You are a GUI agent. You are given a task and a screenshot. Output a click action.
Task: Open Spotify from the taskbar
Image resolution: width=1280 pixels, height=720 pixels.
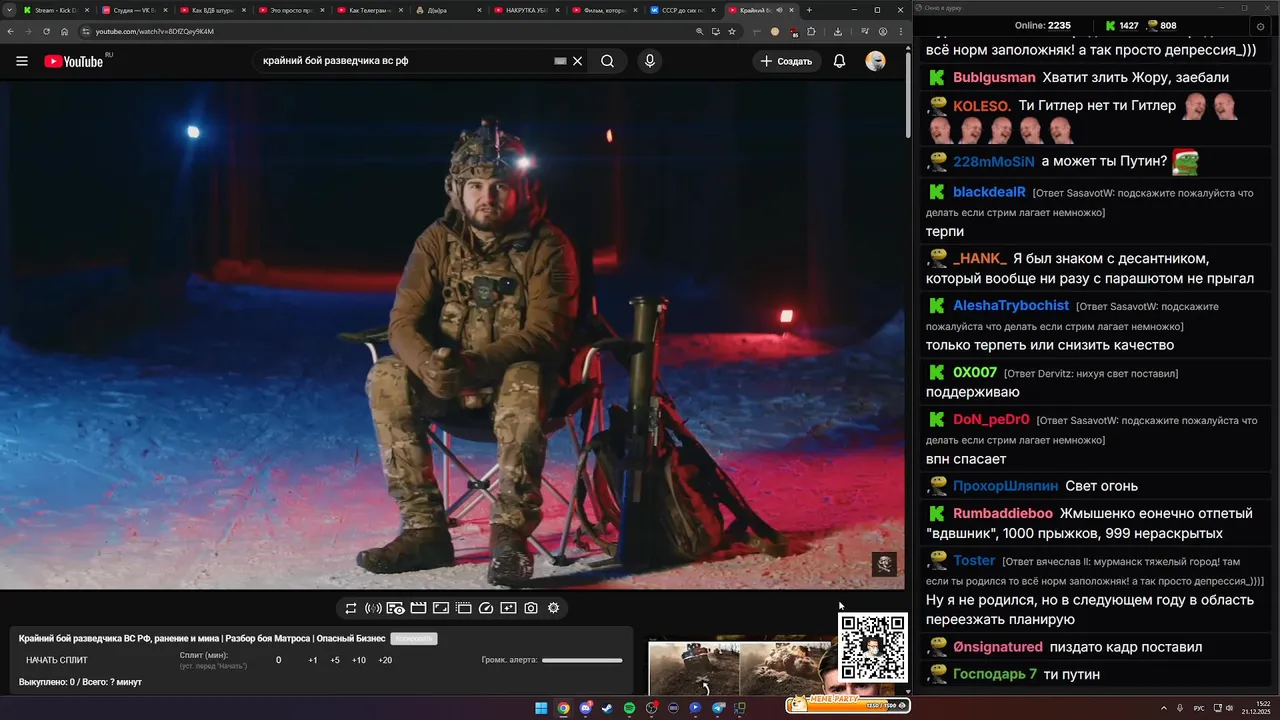pyautogui.click(x=629, y=708)
